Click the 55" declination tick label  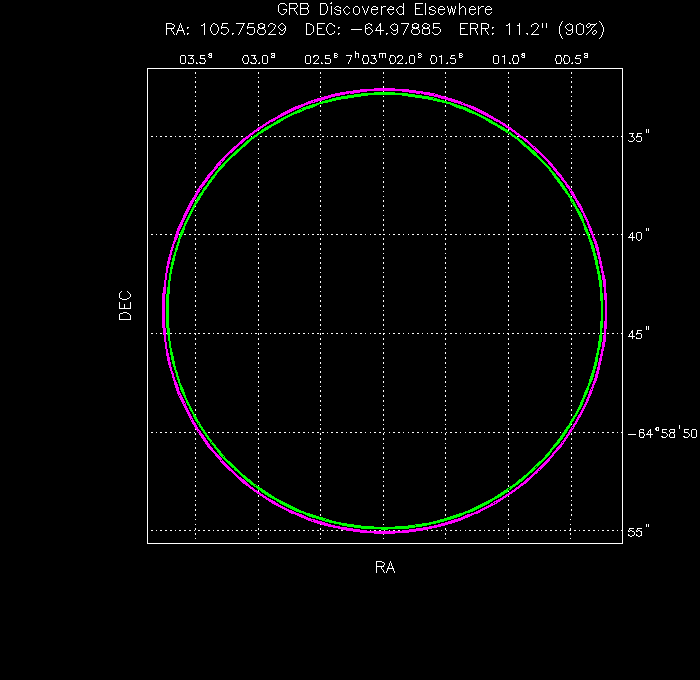[639, 532]
